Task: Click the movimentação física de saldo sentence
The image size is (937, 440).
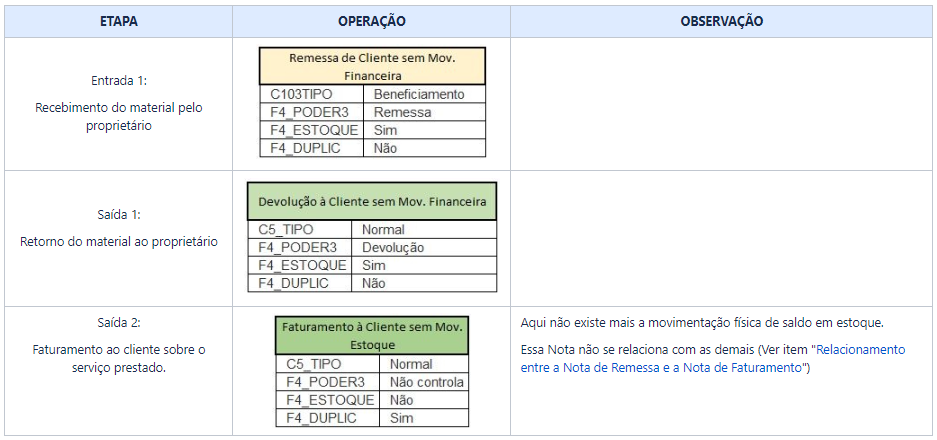Action: point(702,323)
